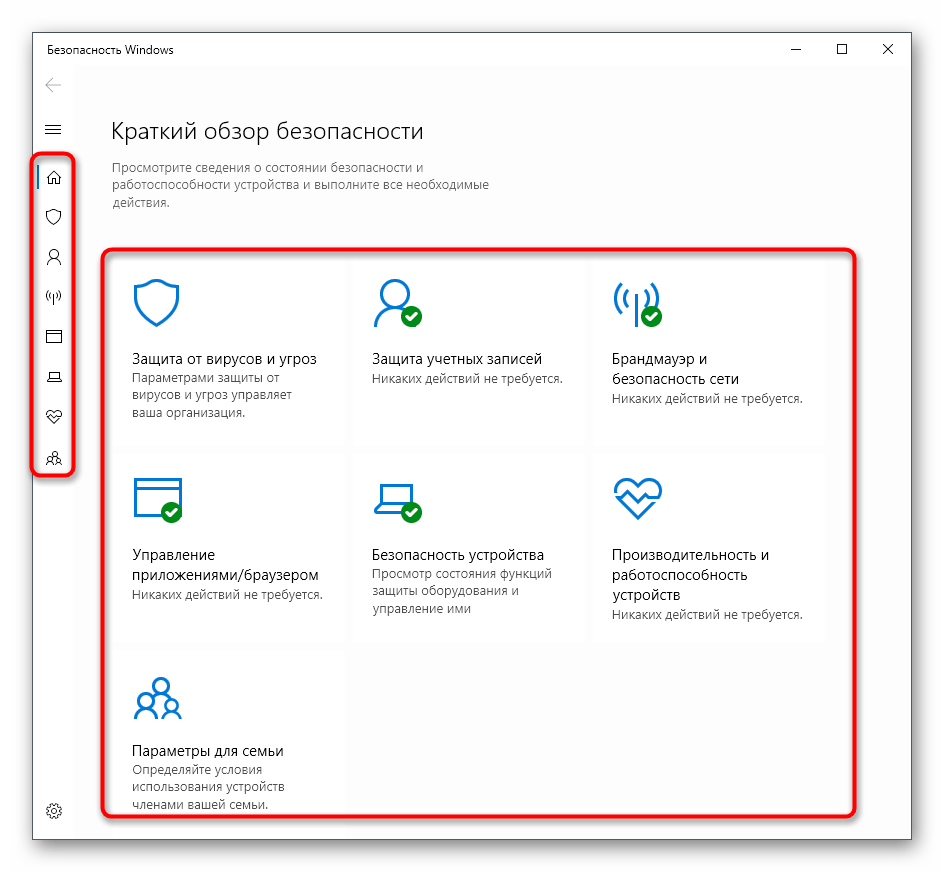Open device security laptop sidebar icon
Viewport: 944px width, 872px height.
point(54,377)
